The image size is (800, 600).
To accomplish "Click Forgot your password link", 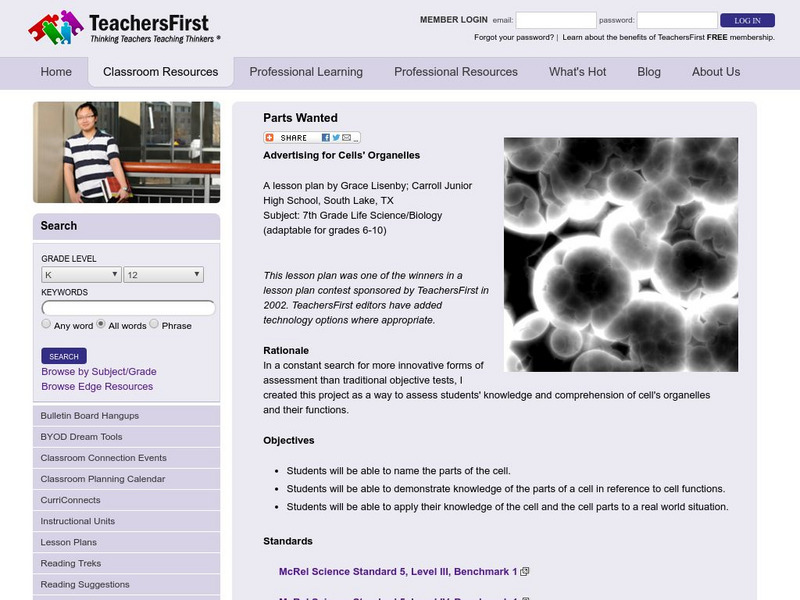I will (514, 37).
